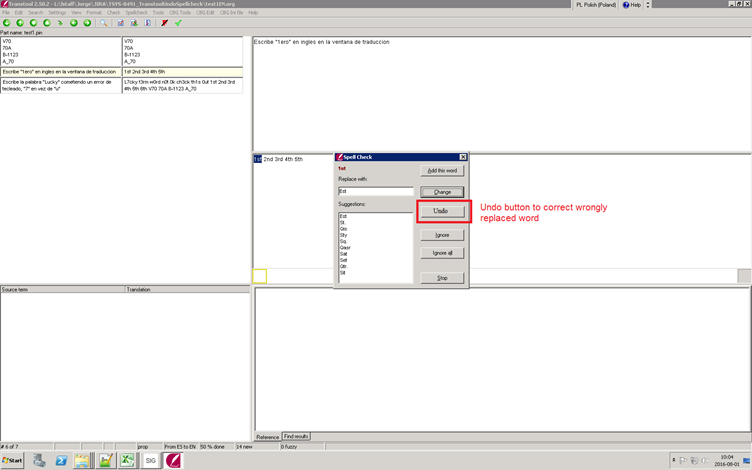Image resolution: width=752 pixels, height=470 pixels.
Task: Open the CBG Tools menu
Action: click(x=178, y=12)
